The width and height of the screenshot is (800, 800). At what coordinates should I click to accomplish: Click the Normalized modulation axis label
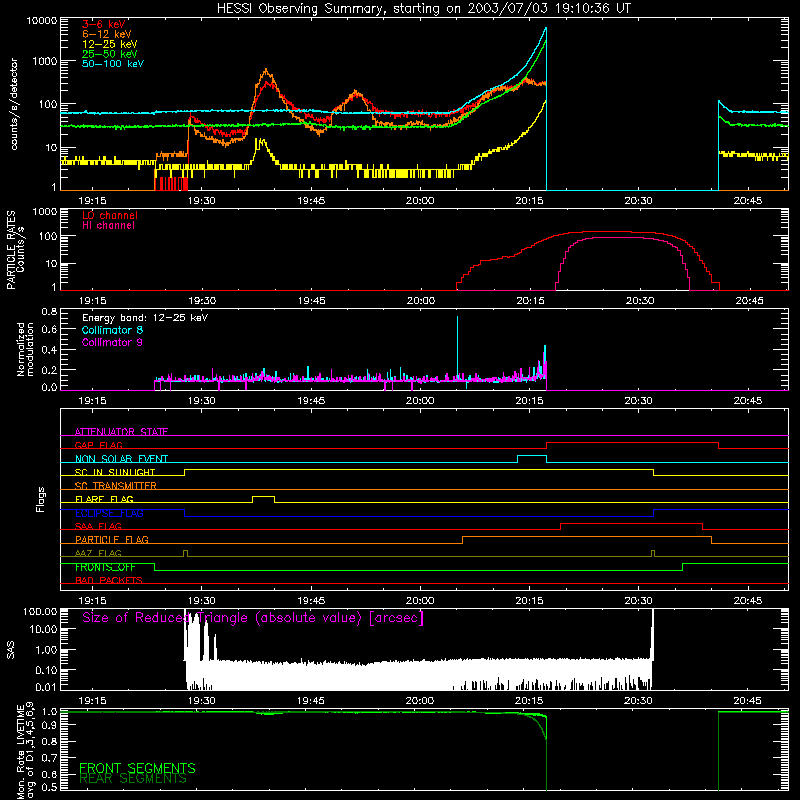[x=25, y=349]
